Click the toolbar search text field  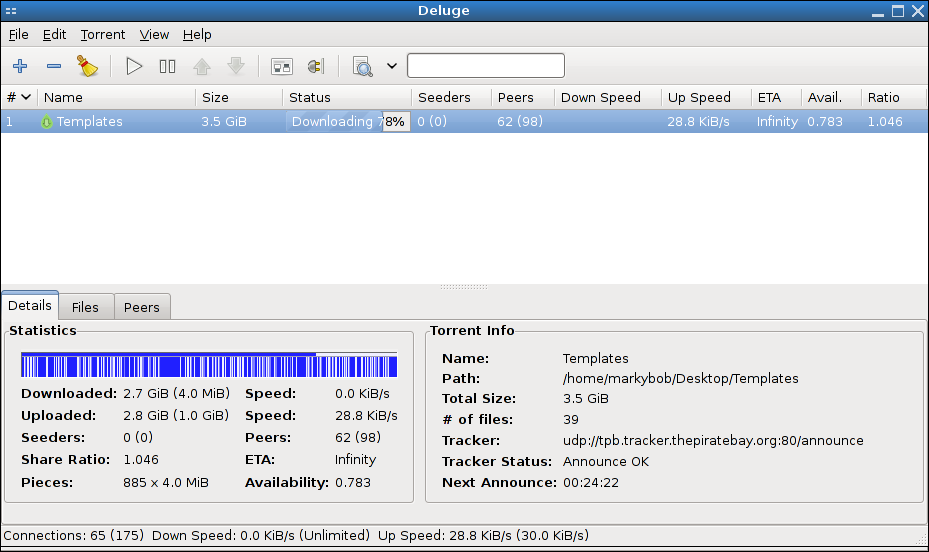485,66
